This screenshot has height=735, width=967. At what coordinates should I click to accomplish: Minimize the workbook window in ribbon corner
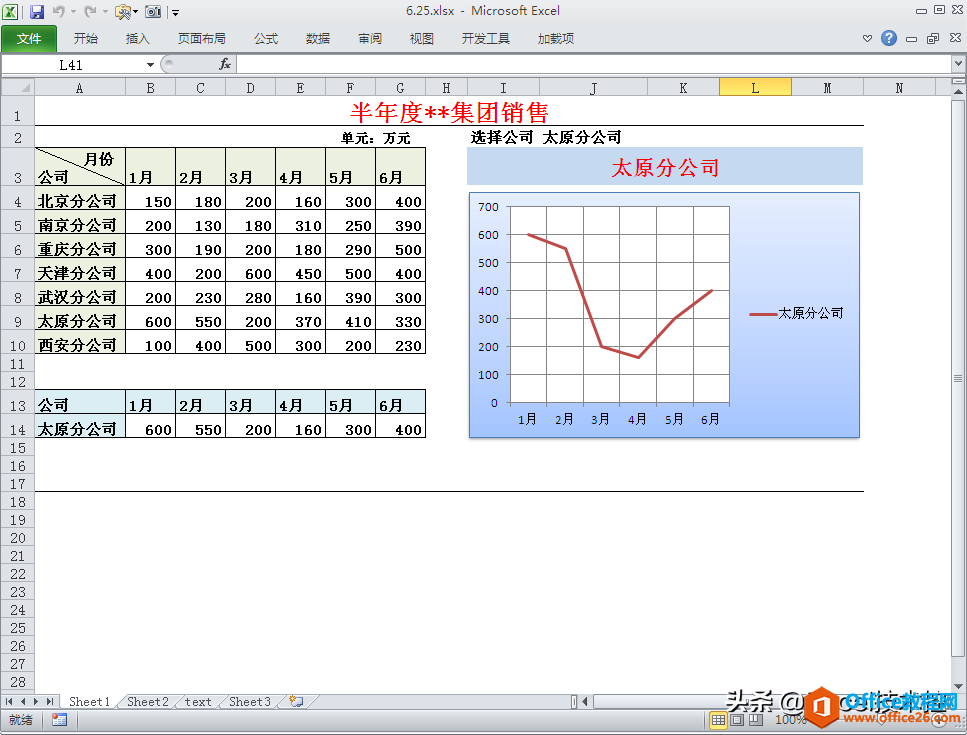tap(911, 39)
